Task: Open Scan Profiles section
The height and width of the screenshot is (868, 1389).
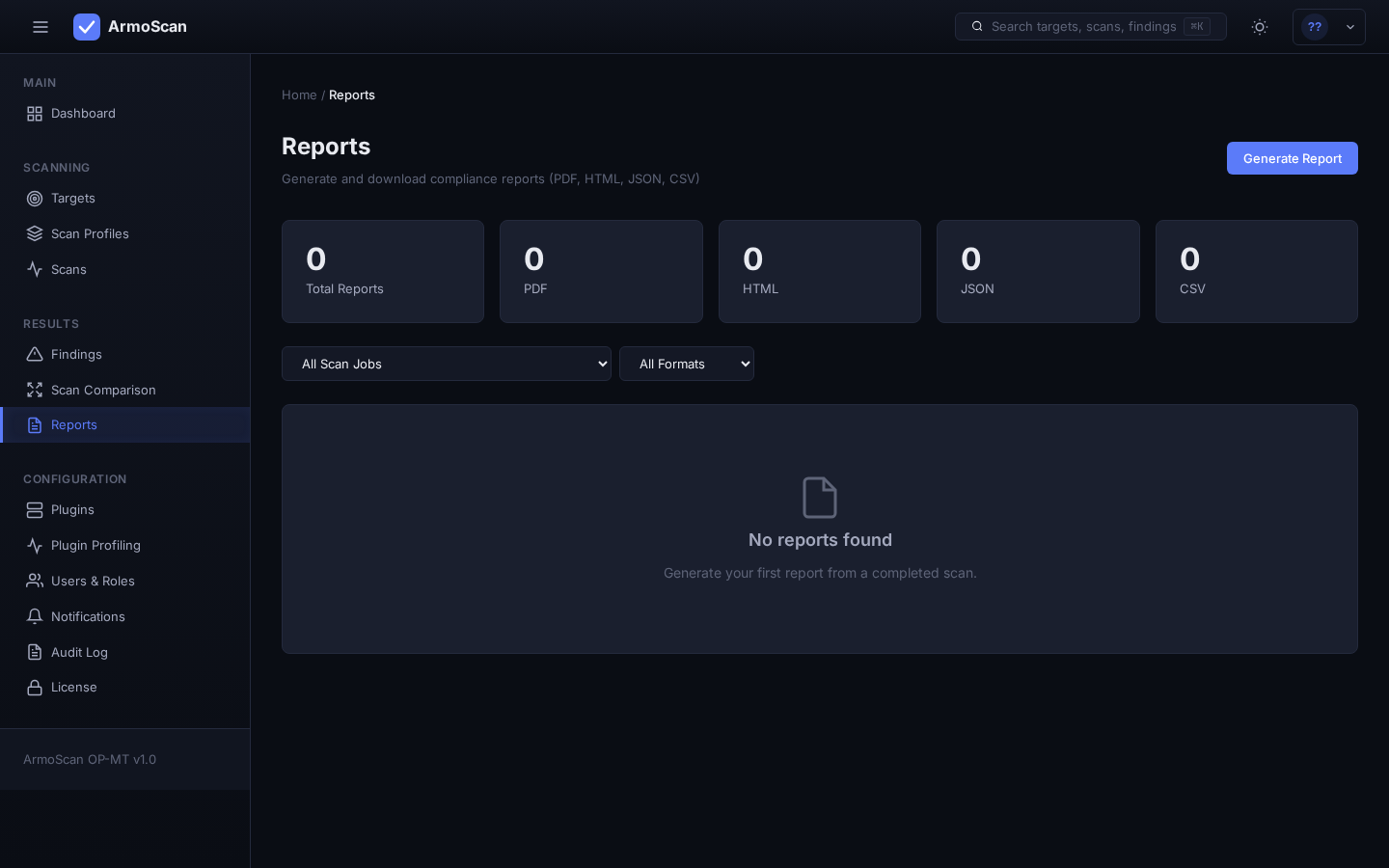Action: point(125,234)
